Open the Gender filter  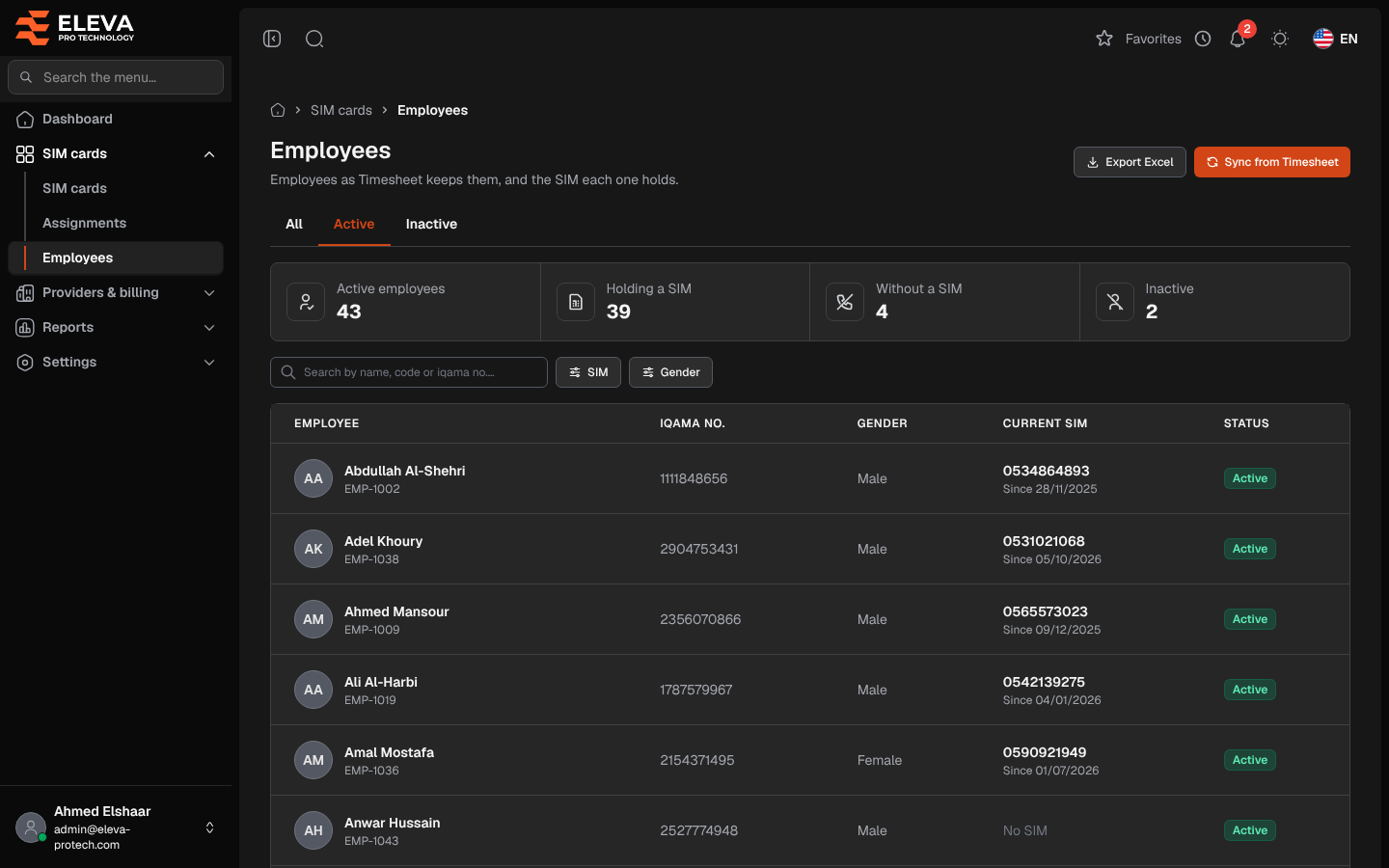click(670, 372)
